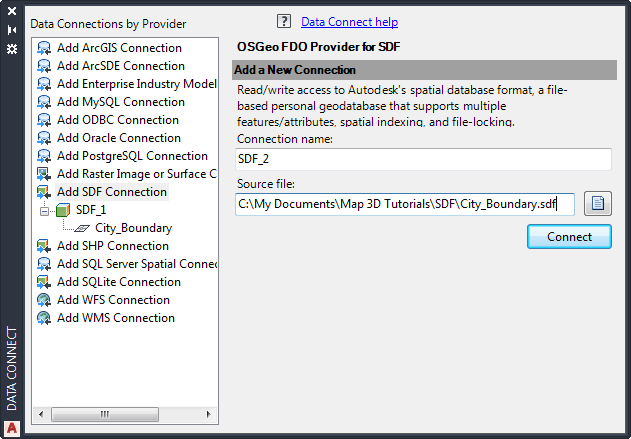Click the SDF_1 connection cube icon

[63, 210]
